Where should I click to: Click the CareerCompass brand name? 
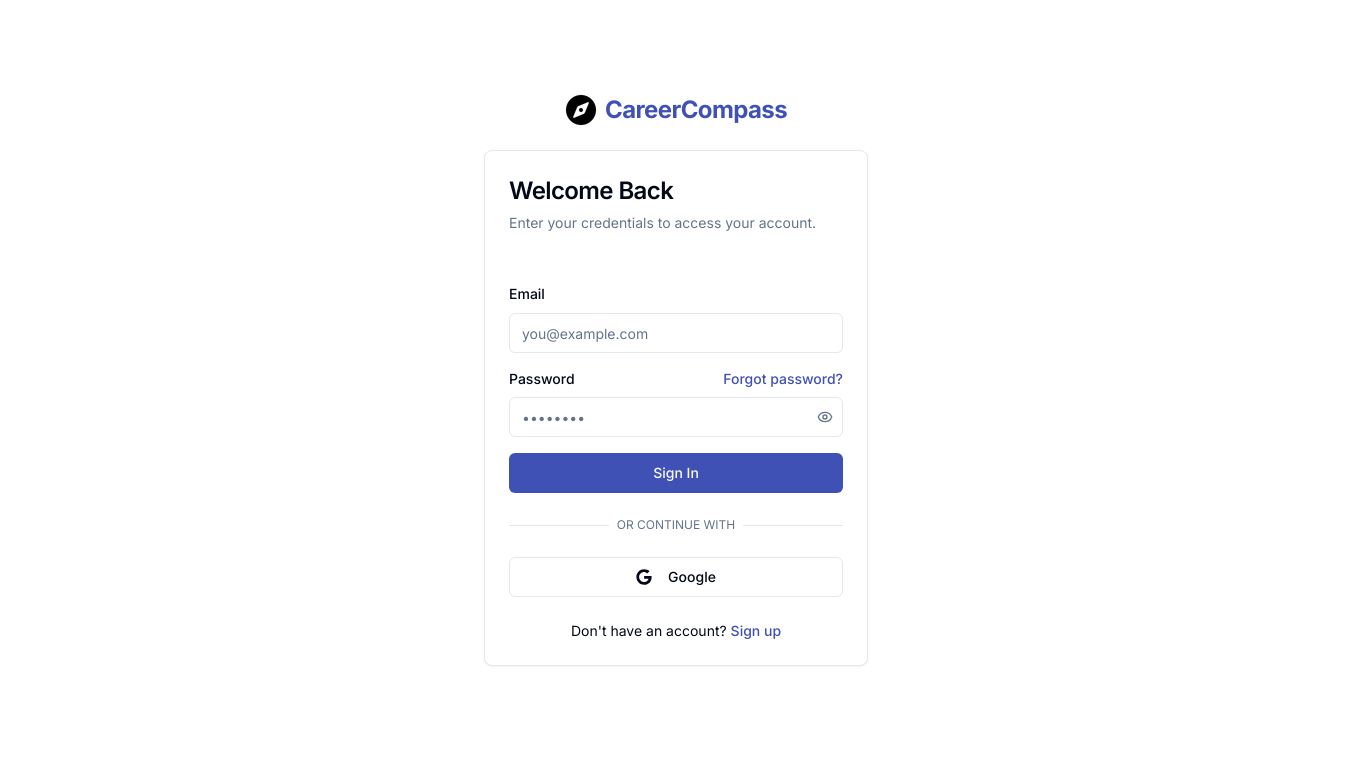point(696,110)
